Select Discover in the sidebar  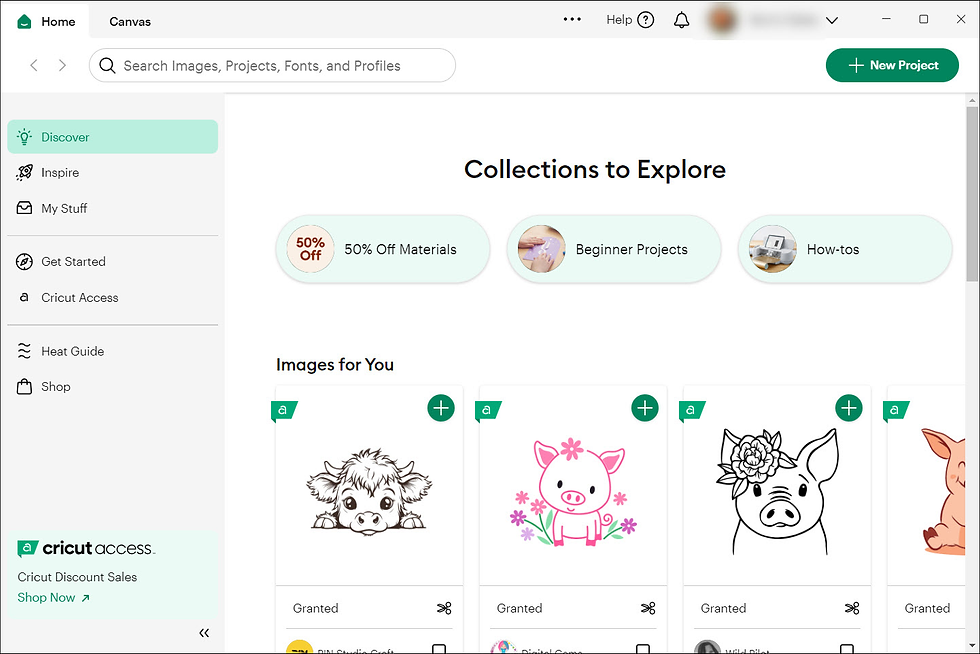112,137
